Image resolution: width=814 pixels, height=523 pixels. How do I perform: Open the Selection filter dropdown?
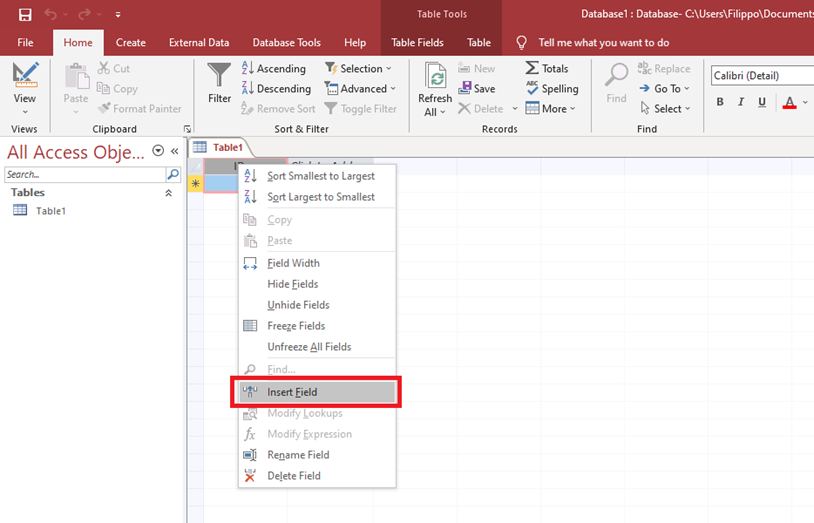[358, 69]
